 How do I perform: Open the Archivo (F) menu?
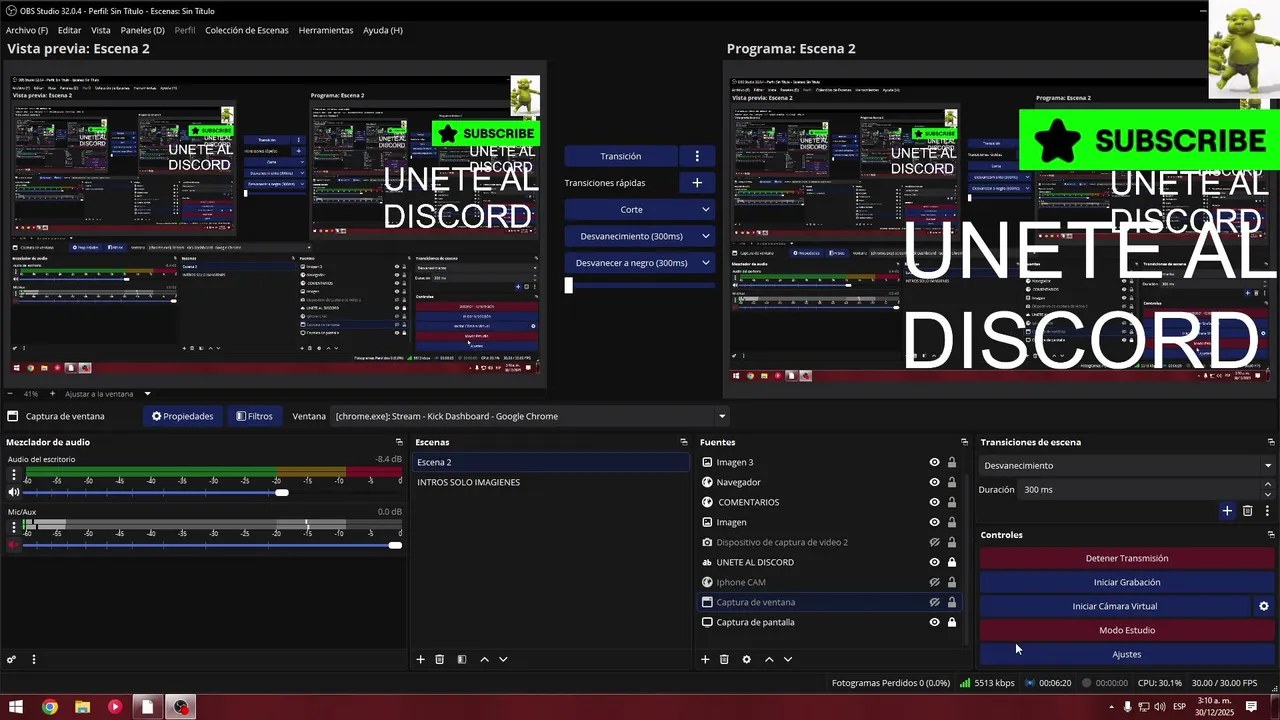[x=26, y=30]
